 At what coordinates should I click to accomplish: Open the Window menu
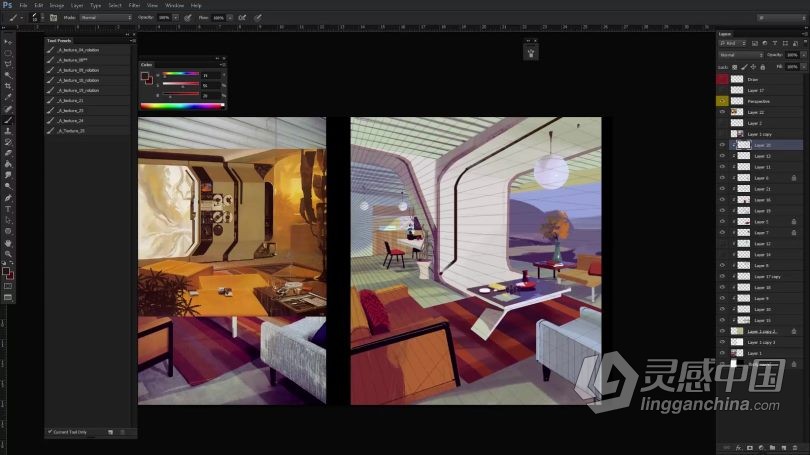(x=175, y=5)
